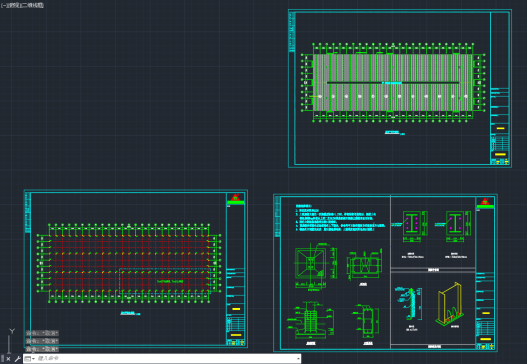Image resolution: width=527 pixels, height=364 pixels.
Task: Open the 二维线框 visual style menu
Action: point(32,5)
